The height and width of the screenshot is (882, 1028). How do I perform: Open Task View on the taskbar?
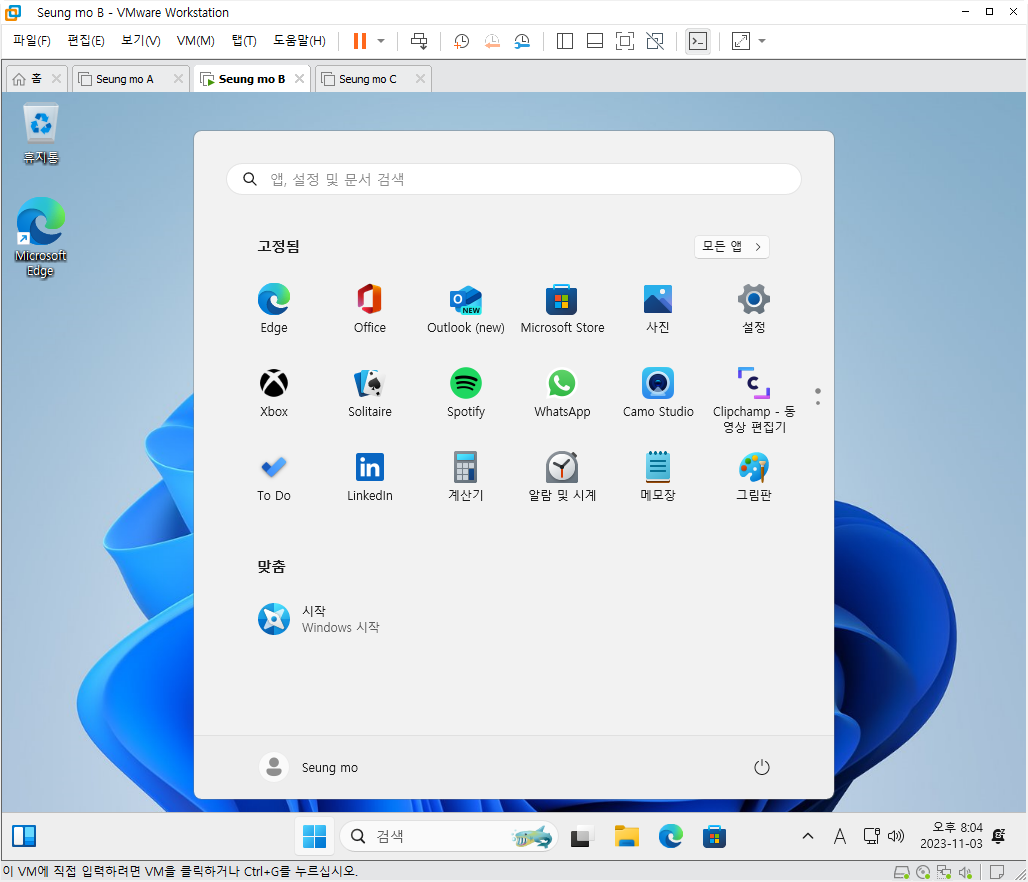click(x=581, y=836)
